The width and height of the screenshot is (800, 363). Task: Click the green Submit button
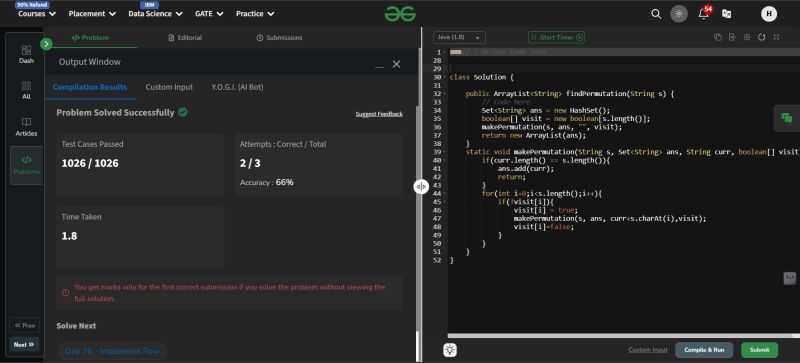(x=759, y=350)
